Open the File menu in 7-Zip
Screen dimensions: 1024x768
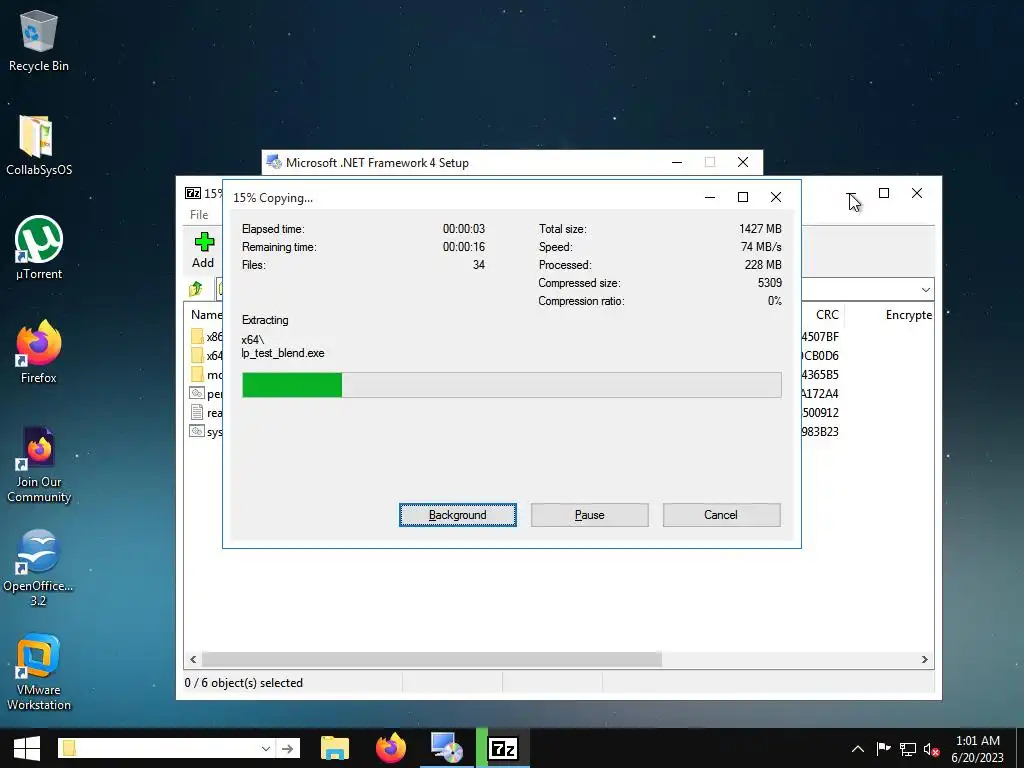point(199,214)
